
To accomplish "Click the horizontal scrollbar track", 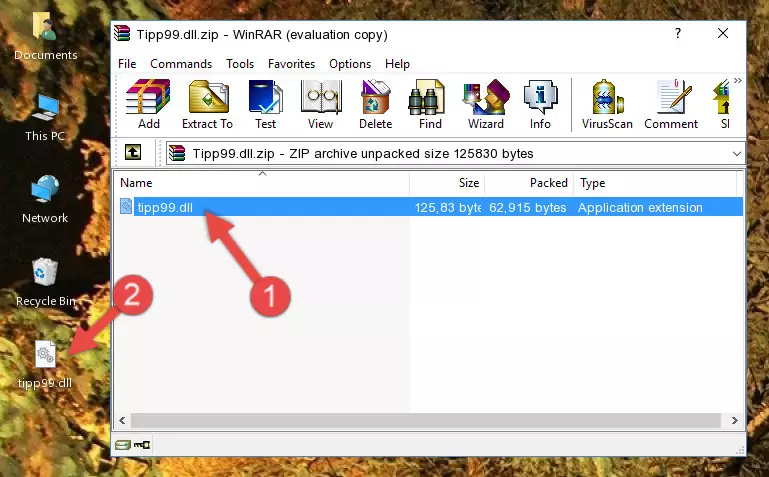I will 426,420.
